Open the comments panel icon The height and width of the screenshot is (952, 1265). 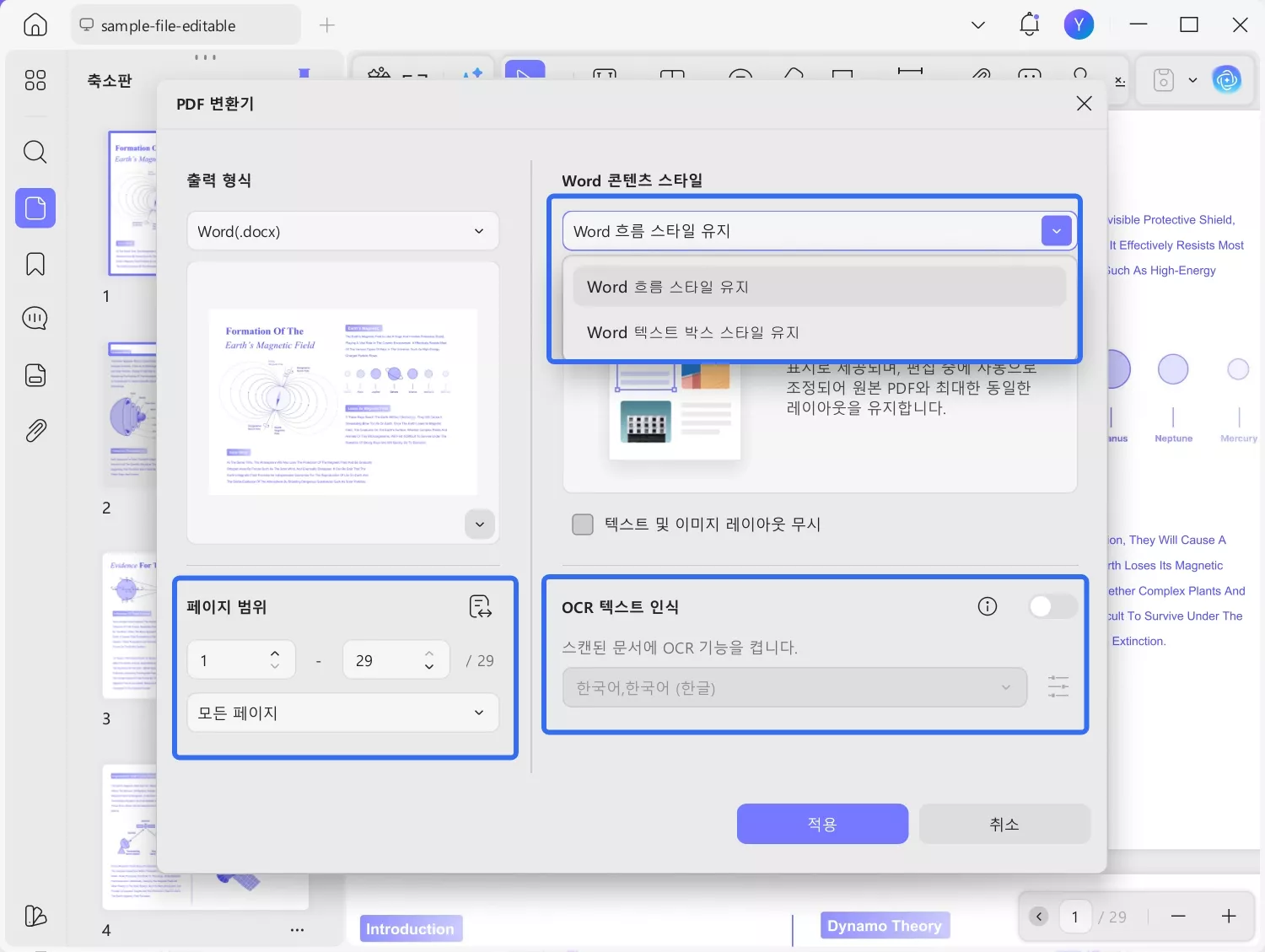(35, 318)
